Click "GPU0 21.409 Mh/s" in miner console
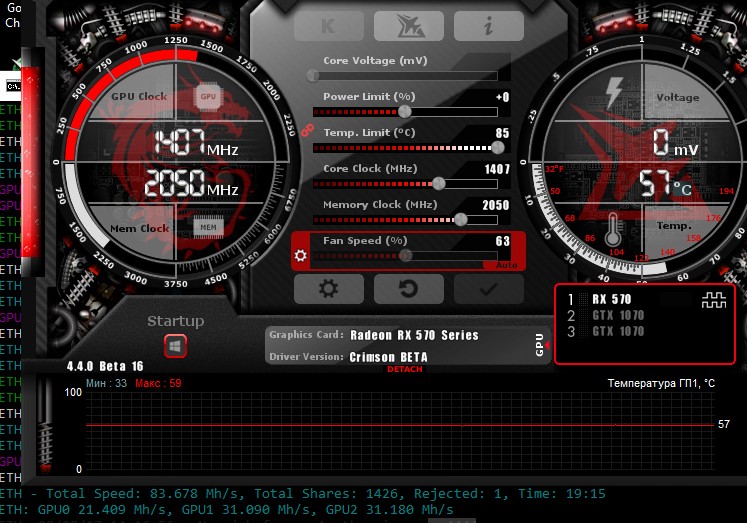Viewport: 747px width, 523px height. 105,510
